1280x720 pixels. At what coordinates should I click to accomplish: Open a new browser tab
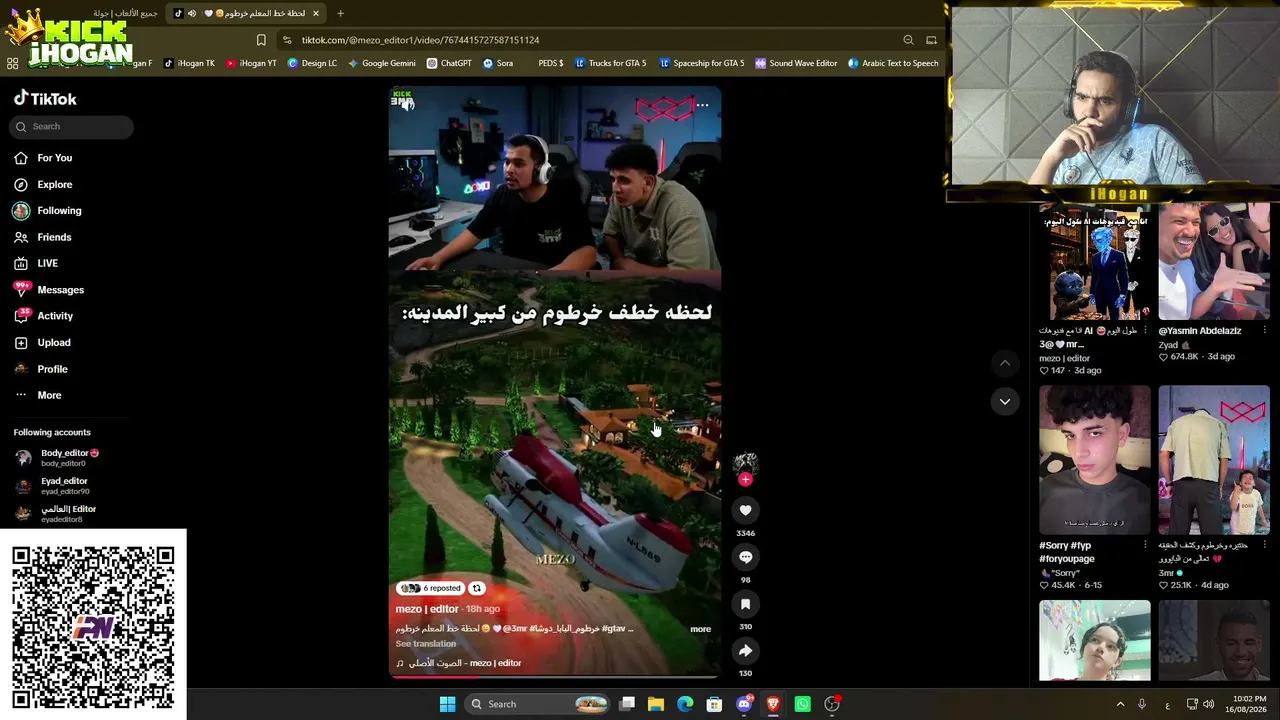pyautogui.click(x=340, y=13)
